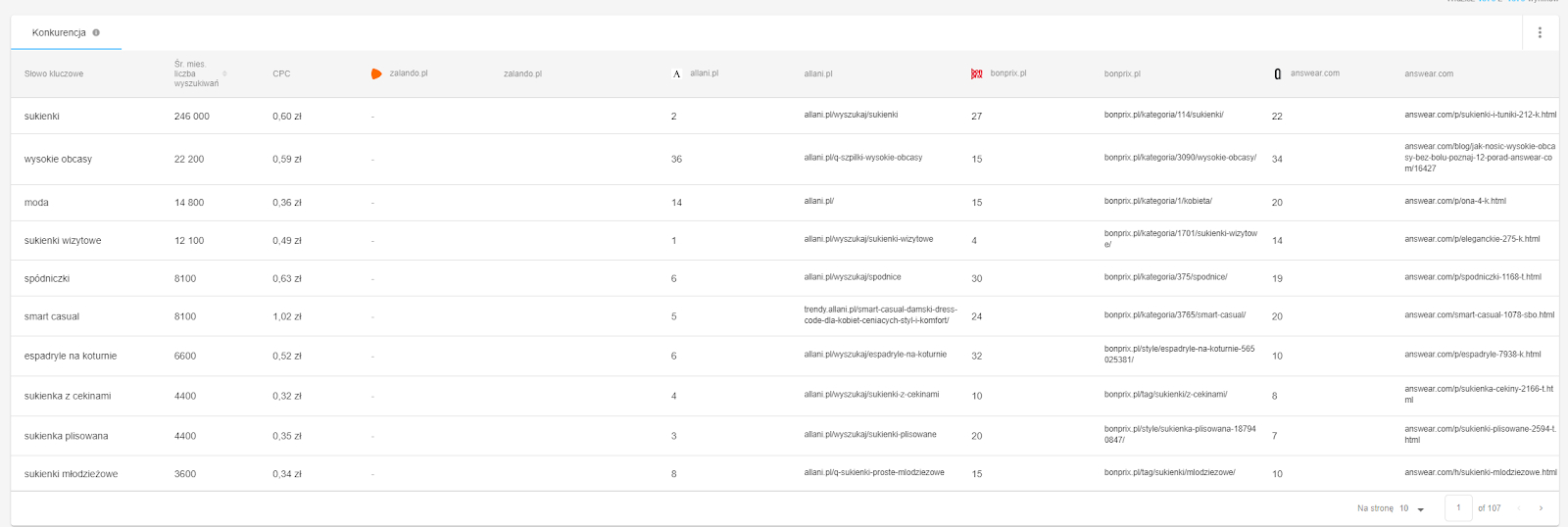Viewport: 1568px width, 527px height.
Task: Go to previous page arrow
Action: pos(1519,507)
